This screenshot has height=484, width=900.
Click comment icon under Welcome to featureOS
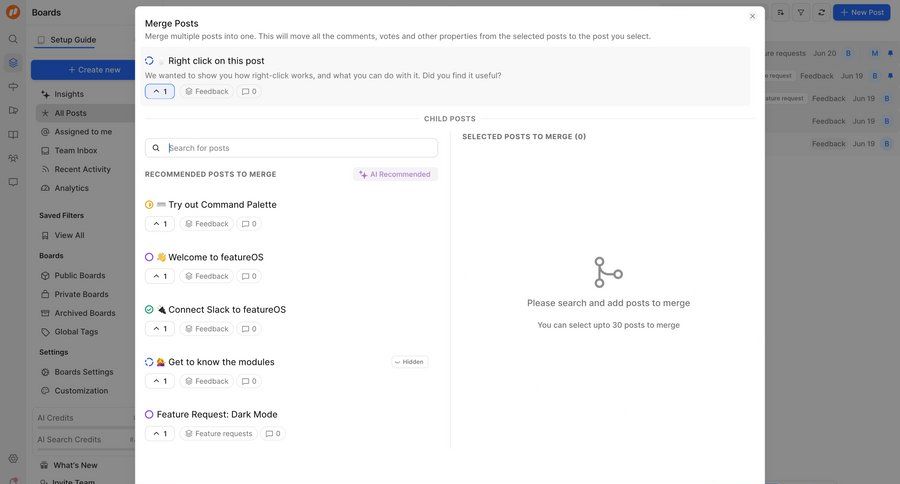(x=249, y=276)
